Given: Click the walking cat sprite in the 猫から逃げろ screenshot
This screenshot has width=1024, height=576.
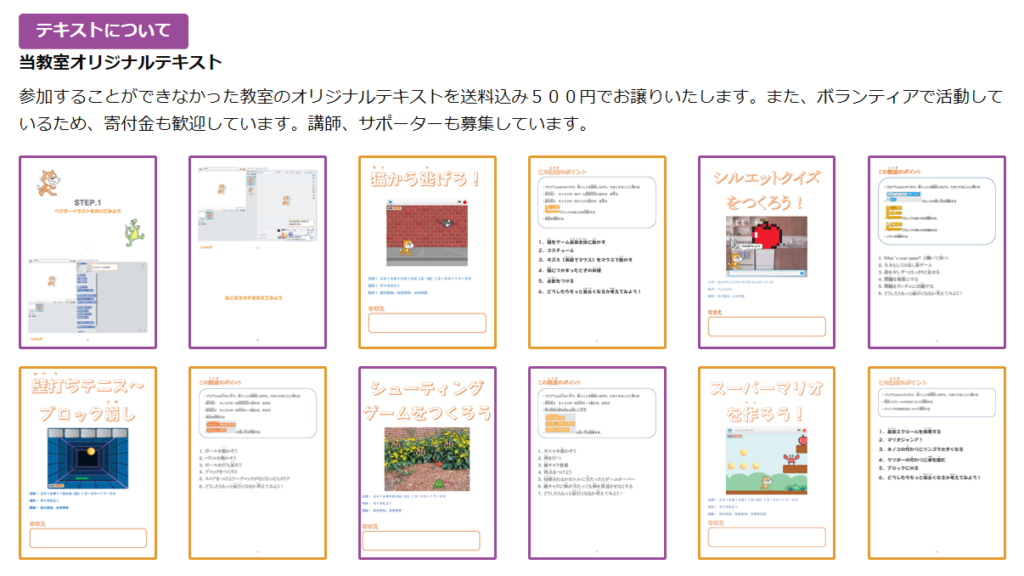Looking at the screenshot, I should (x=406, y=247).
